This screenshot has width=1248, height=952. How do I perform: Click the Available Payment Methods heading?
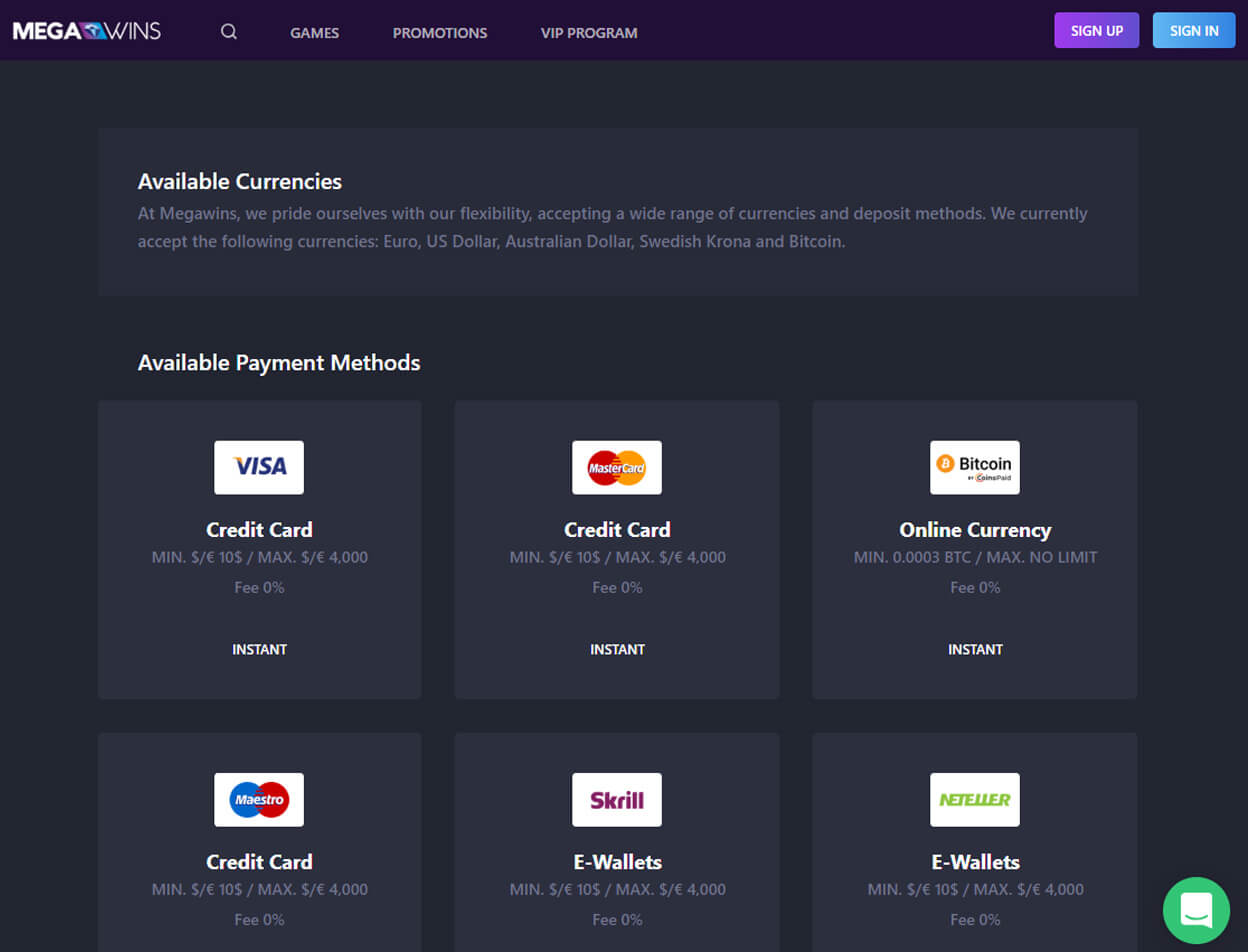[x=279, y=363]
